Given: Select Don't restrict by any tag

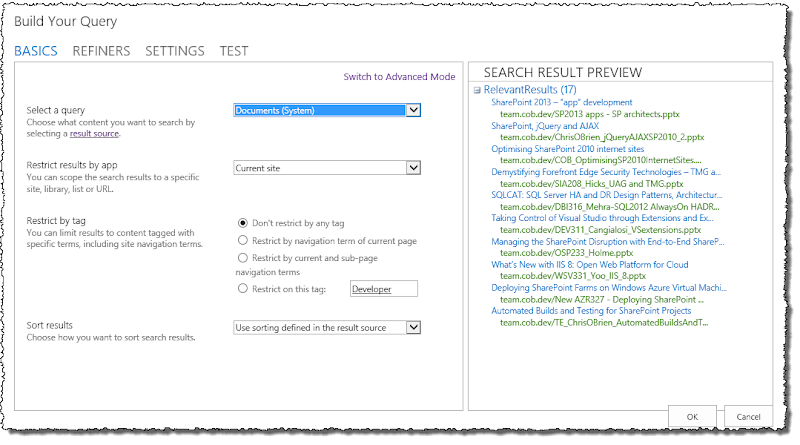Looking at the screenshot, I should (x=243, y=223).
